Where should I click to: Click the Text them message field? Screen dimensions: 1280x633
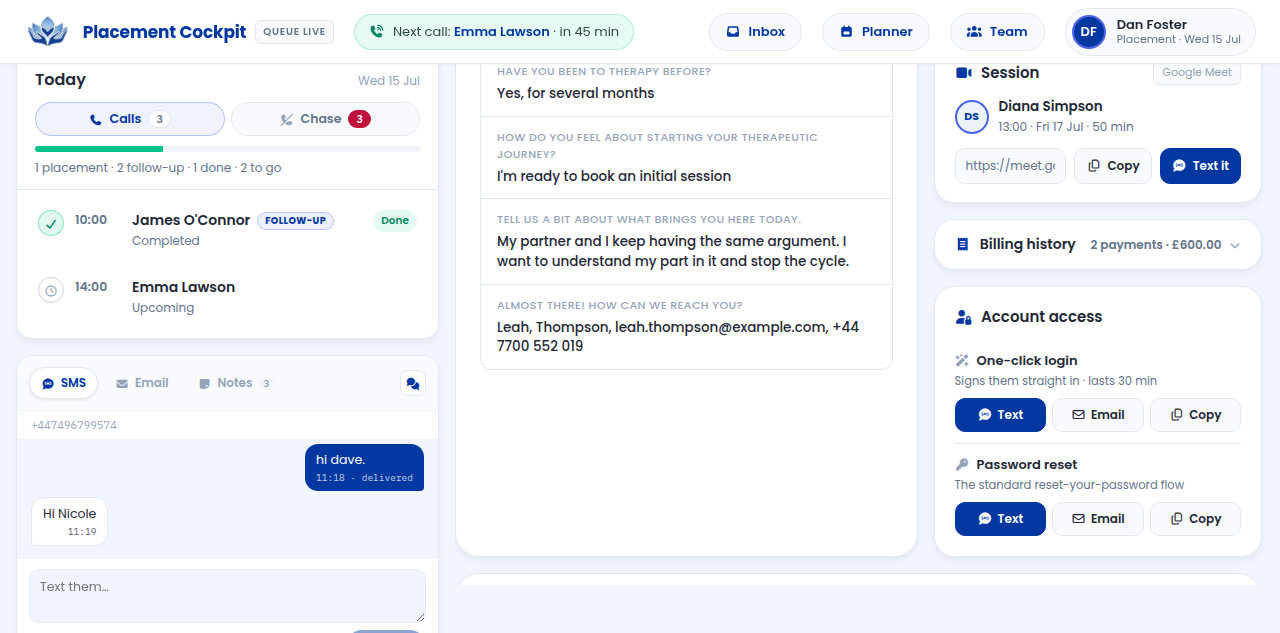tap(227, 596)
